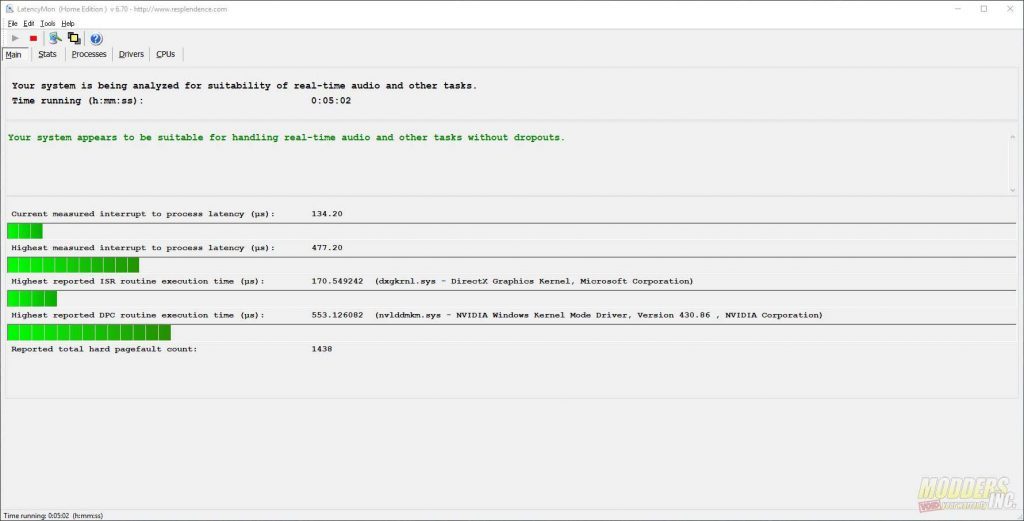The width and height of the screenshot is (1024, 521).
Task: Click 'Reported total hard pagefault count' label
Action: [104, 349]
